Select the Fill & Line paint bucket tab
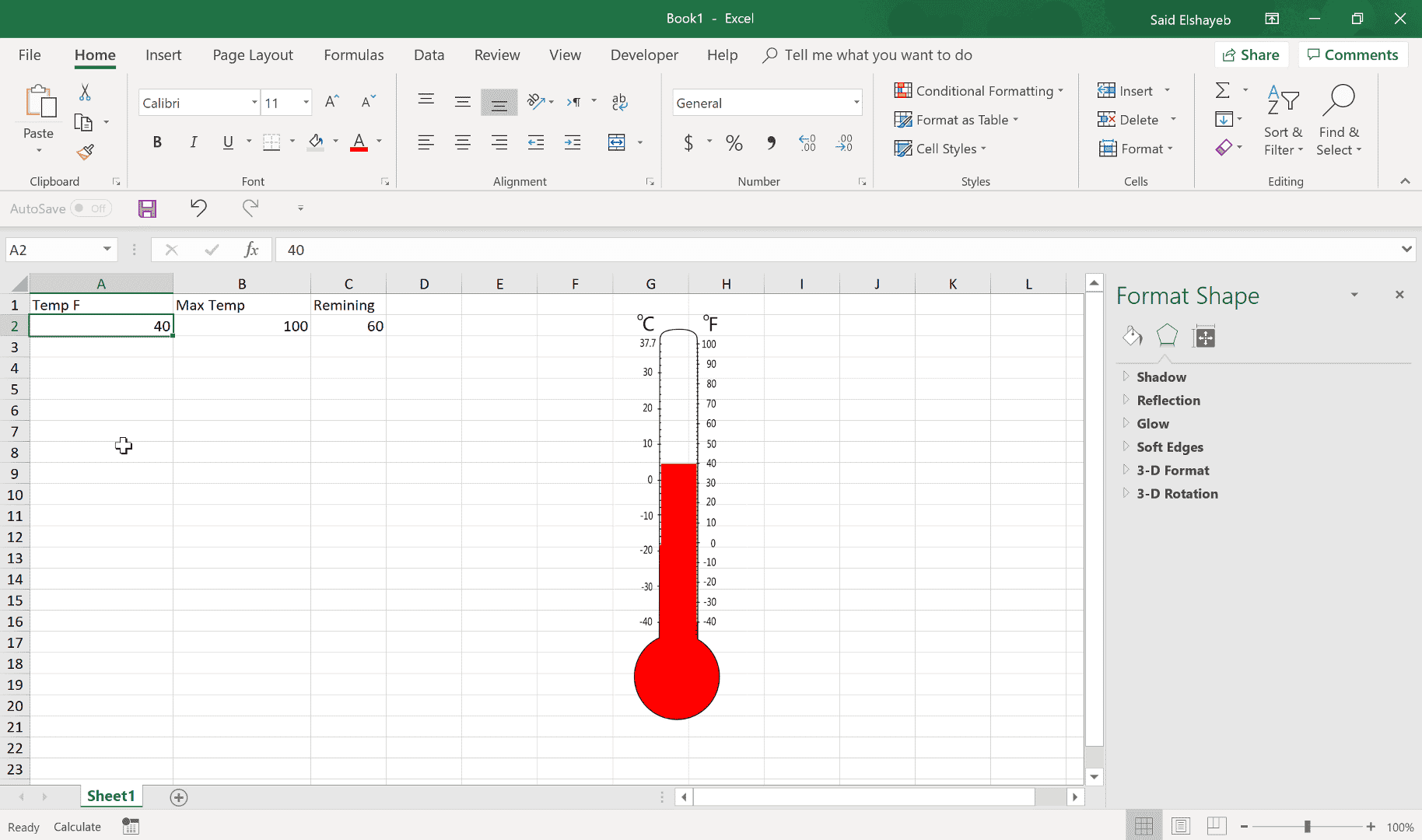1422x840 pixels. coord(1132,336)
